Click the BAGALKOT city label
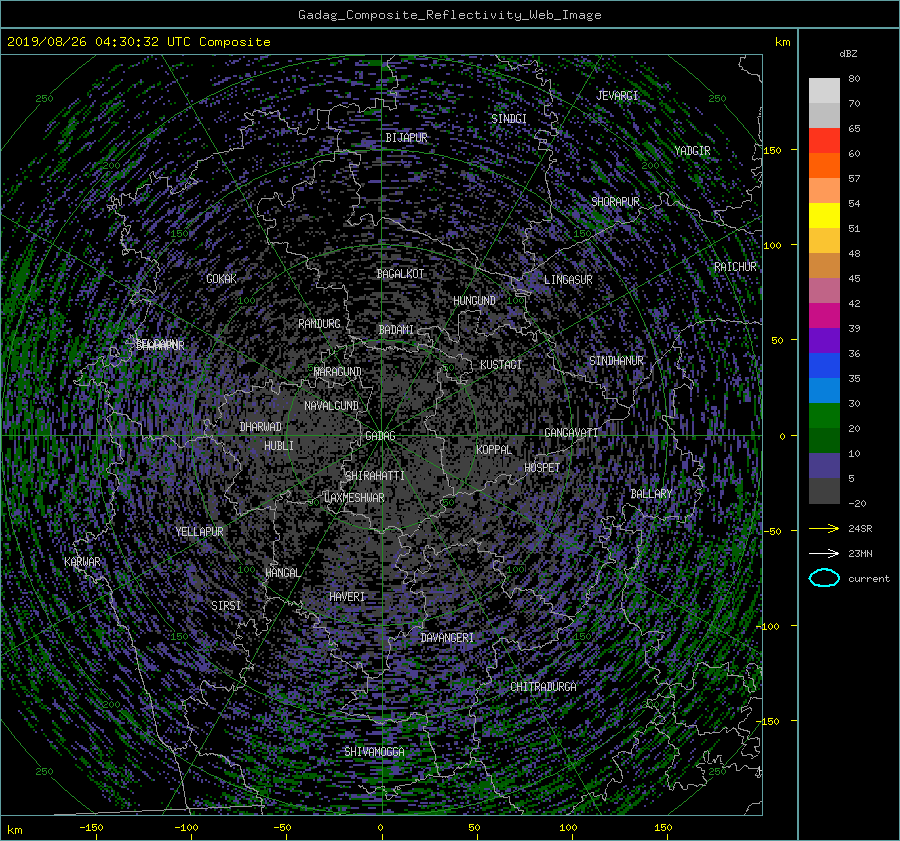The image size is (900, 841). click(x=400, y=274)
